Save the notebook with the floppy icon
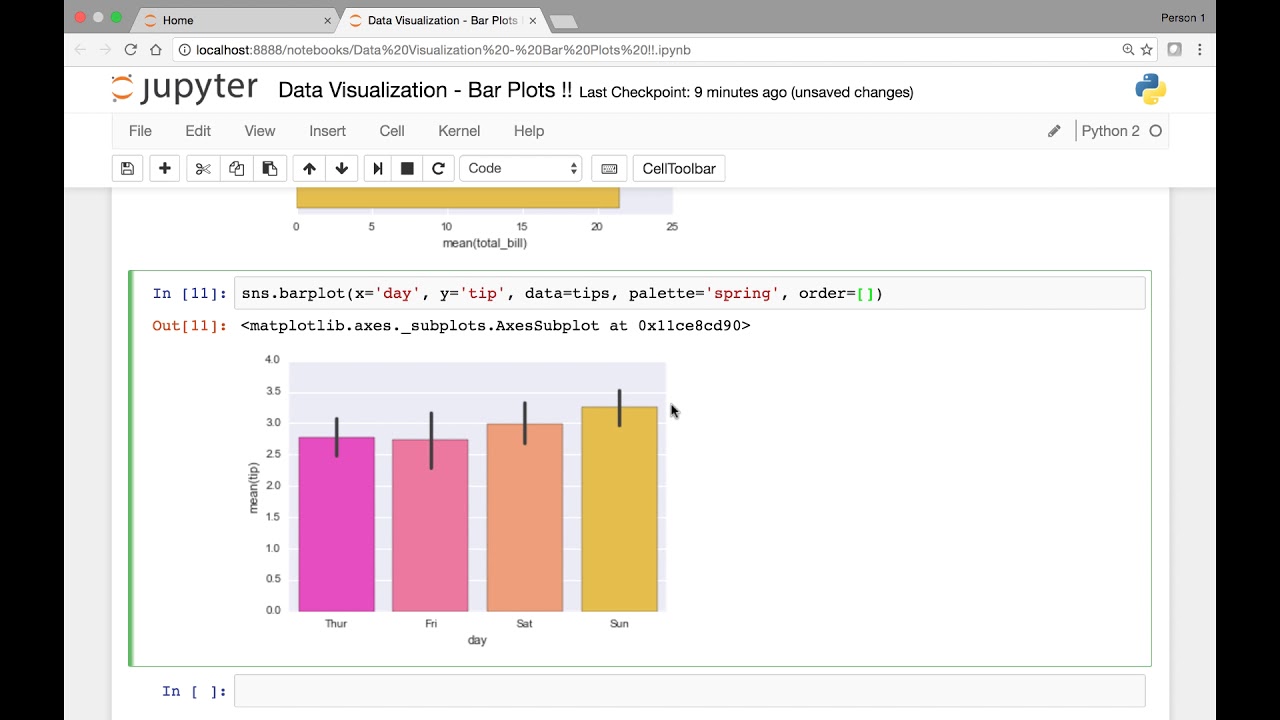This screenshot has height=720, width=1280. (127, 168)
